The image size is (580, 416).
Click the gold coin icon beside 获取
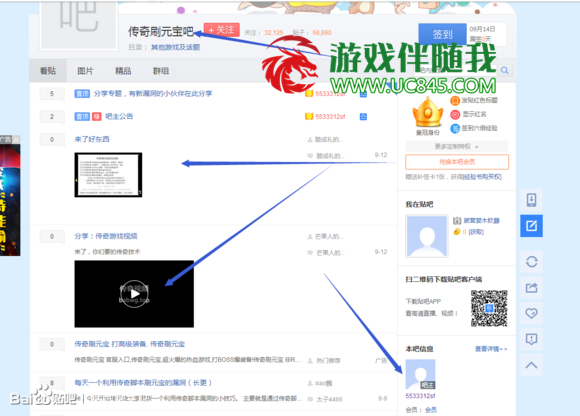[457, 232]
